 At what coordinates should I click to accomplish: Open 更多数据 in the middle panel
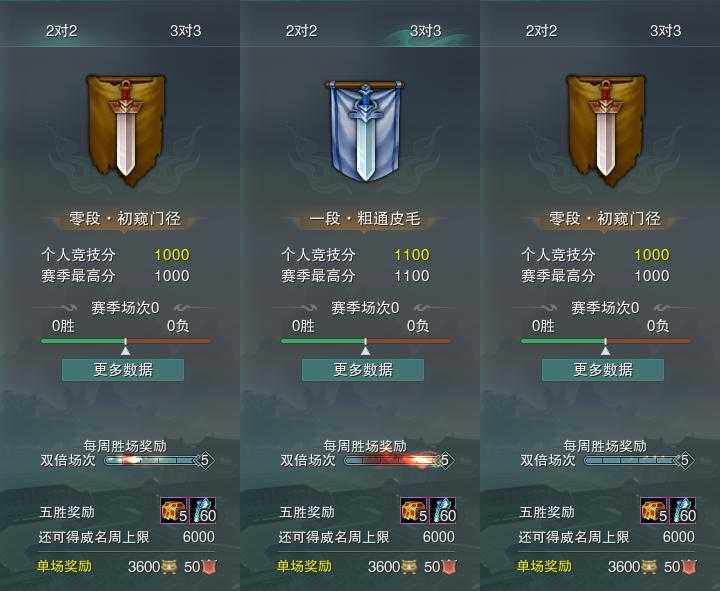tap(363, 370)
